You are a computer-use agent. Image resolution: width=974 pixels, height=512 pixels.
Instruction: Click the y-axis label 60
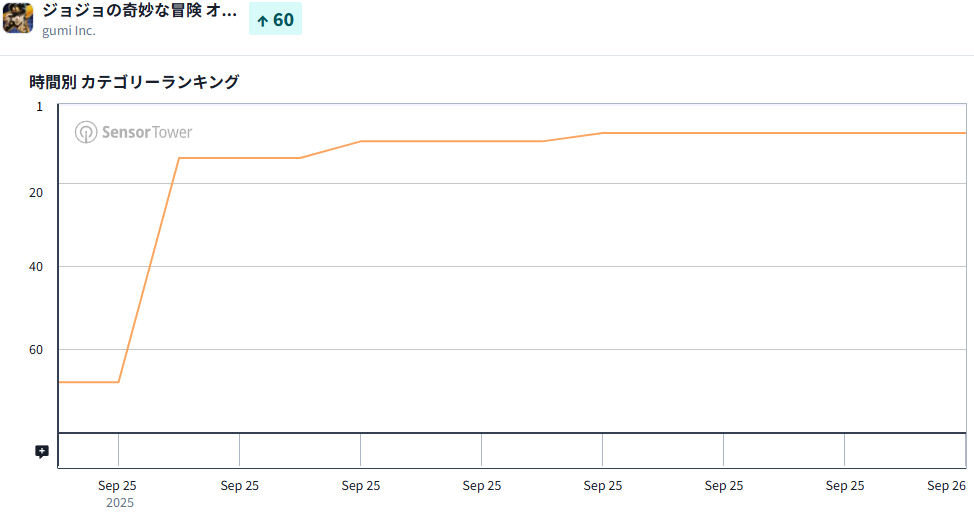pos(37,350)
